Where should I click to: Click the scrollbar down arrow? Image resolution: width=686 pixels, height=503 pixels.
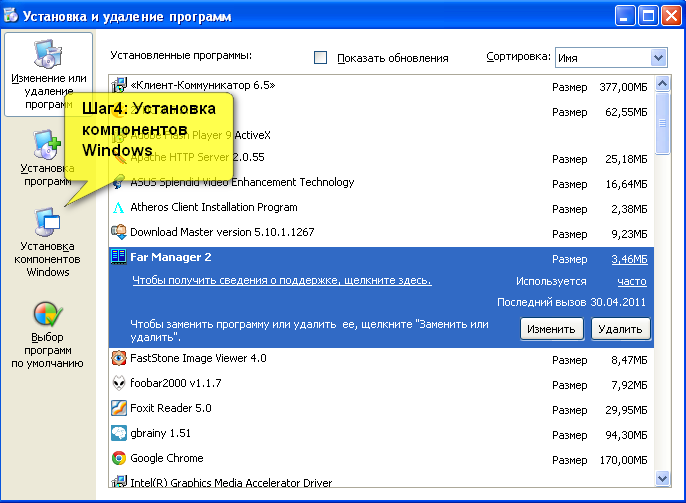663,479
